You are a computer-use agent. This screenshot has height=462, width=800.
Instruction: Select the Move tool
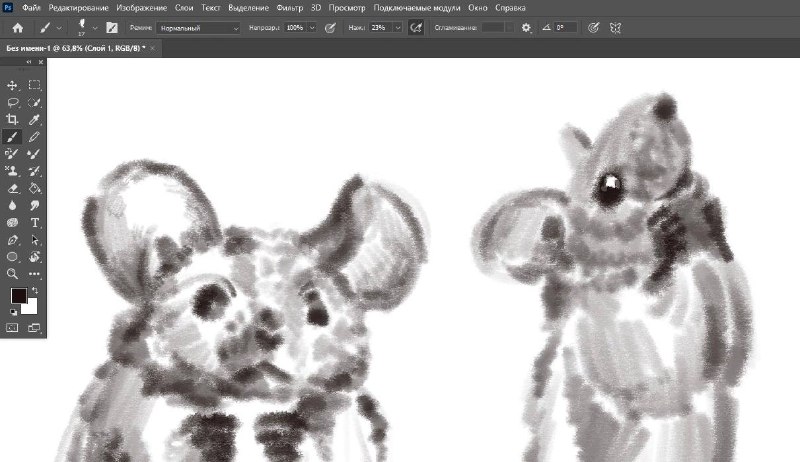[13, 85]
